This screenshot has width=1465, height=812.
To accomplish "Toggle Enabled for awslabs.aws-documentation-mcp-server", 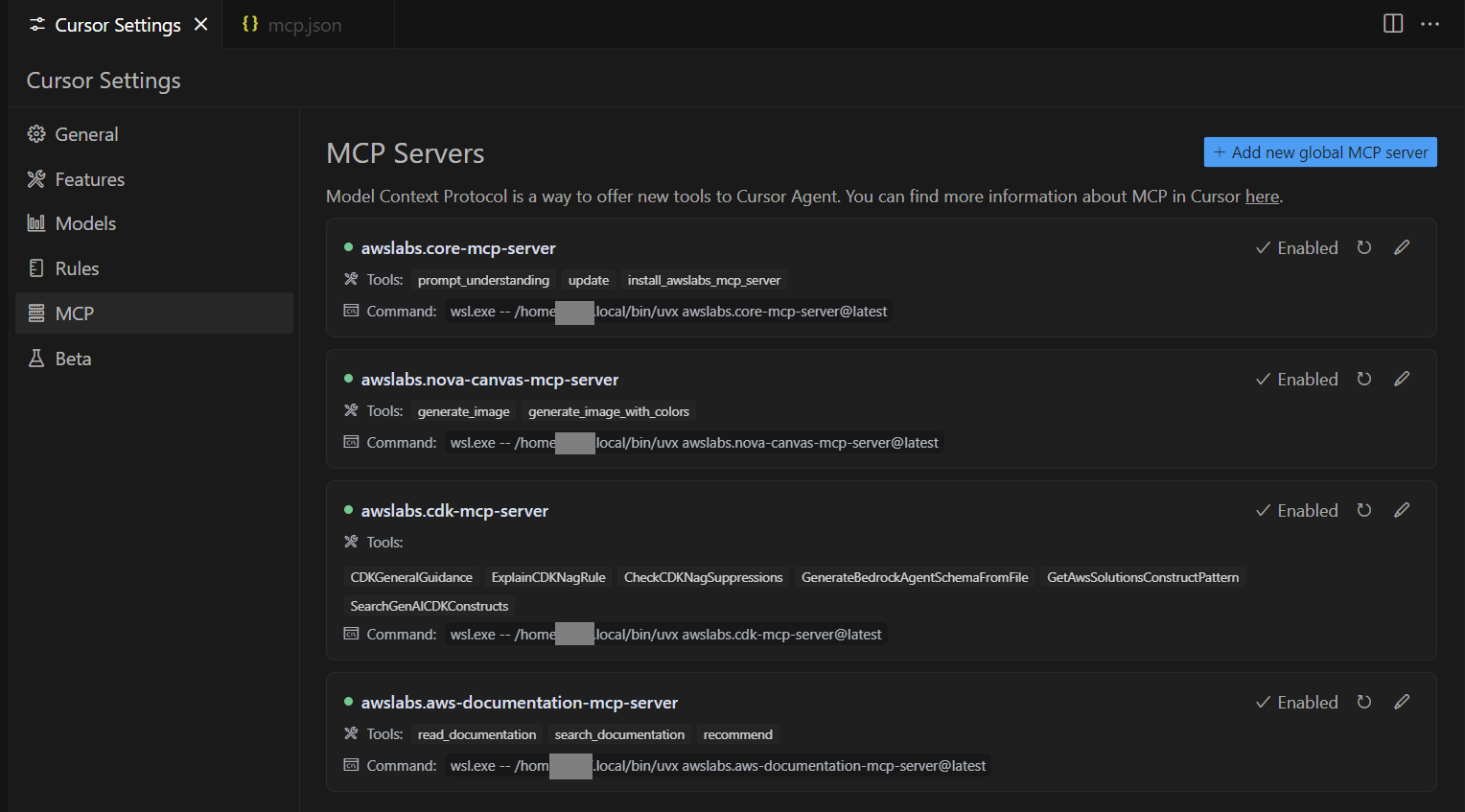I will coord(1297,703).
